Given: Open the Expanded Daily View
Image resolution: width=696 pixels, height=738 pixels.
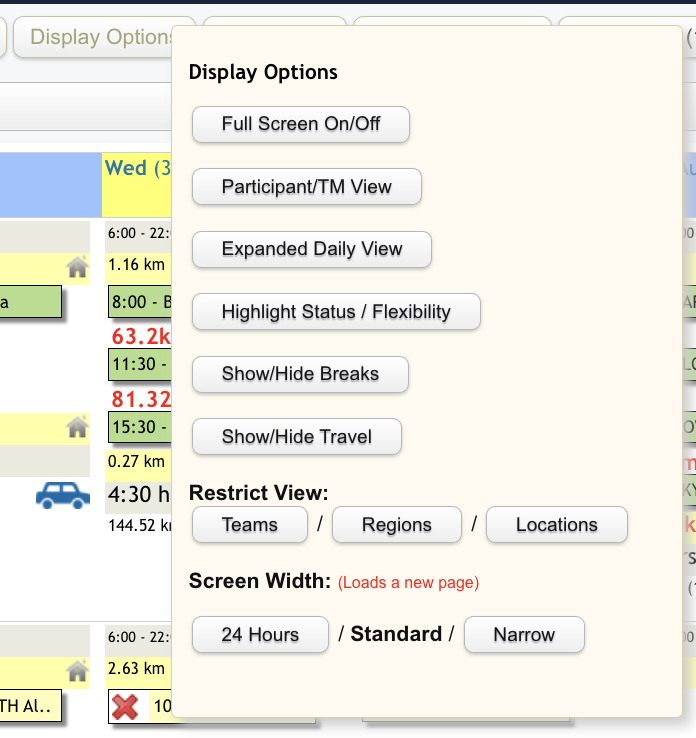Looking at the screenshot, I should pyautogui.click(x=312, y=249).
